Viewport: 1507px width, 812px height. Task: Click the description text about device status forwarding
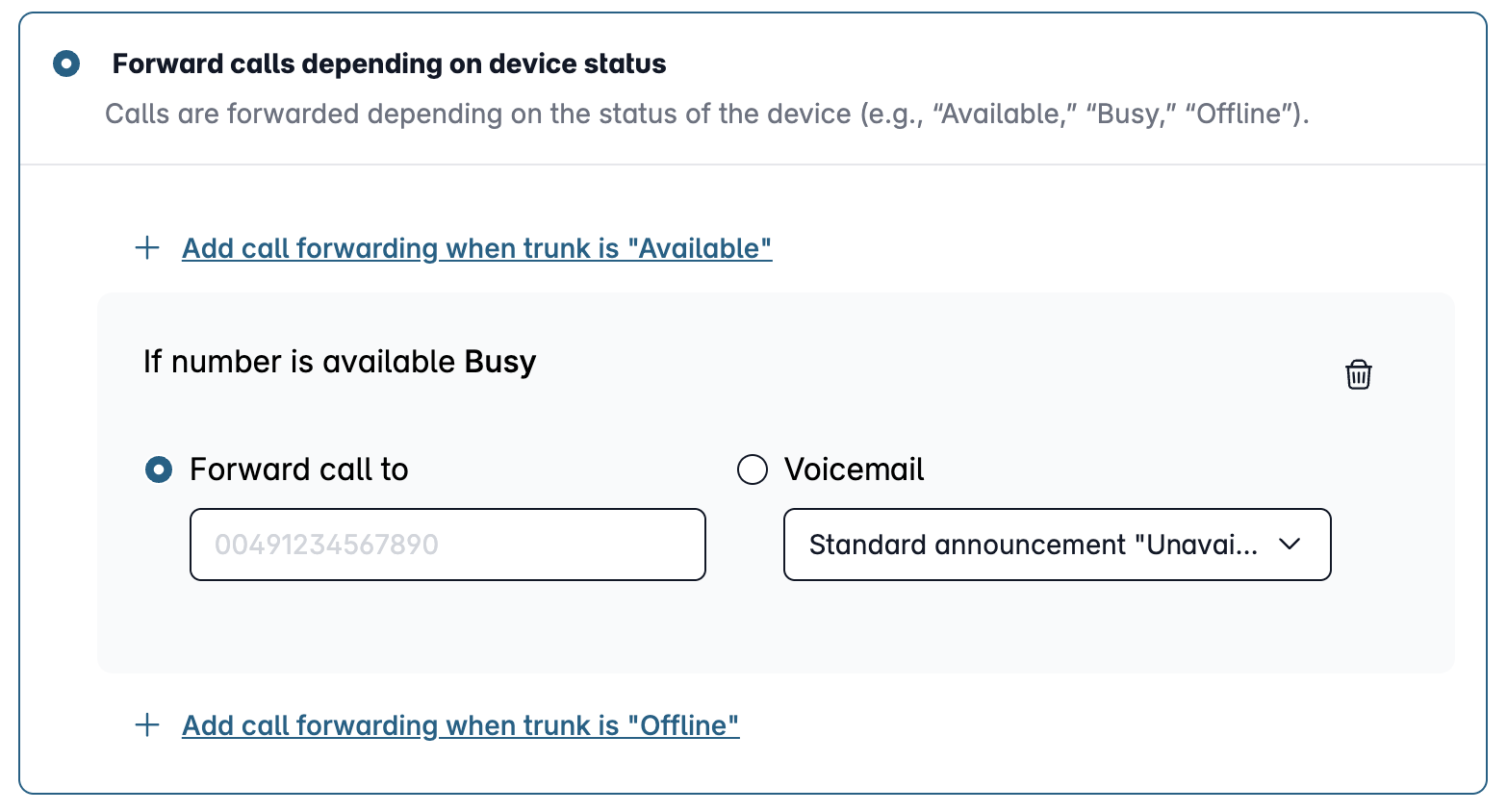point(706,114)
